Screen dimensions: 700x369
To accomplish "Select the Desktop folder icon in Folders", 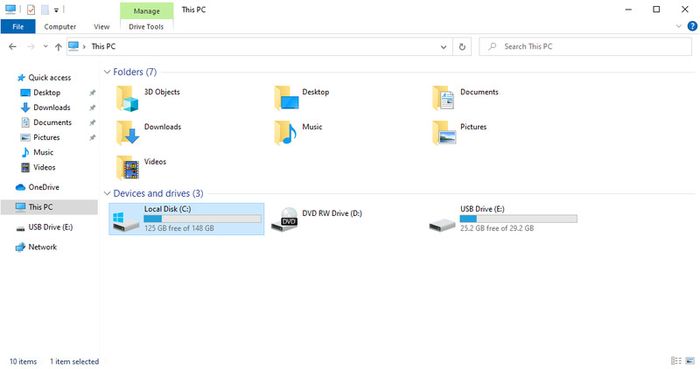I will 286,98.
